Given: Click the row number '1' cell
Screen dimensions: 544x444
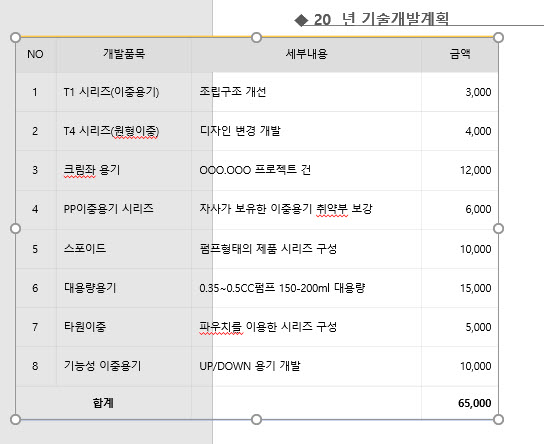Looking at the screenshot, I should click(x=36, y=92).
